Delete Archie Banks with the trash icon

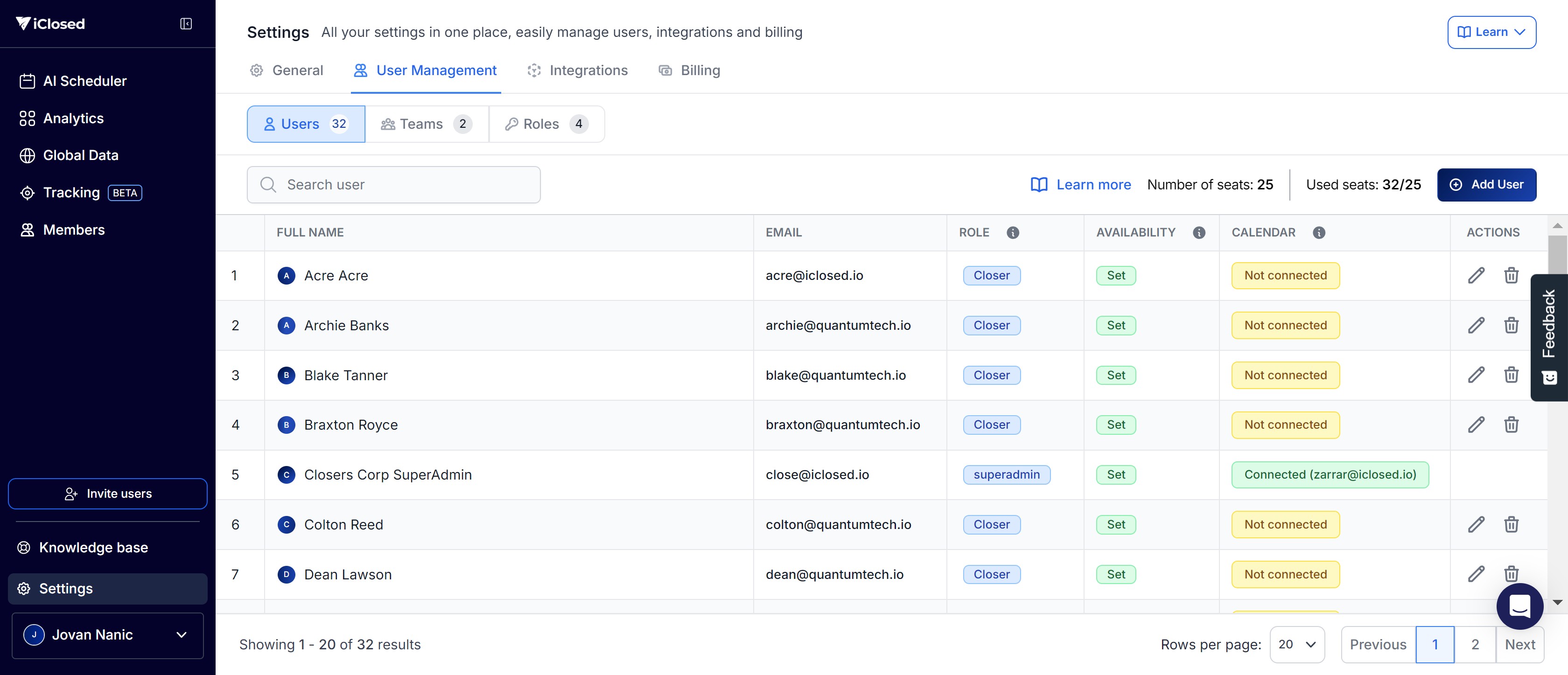point(1511,326)
